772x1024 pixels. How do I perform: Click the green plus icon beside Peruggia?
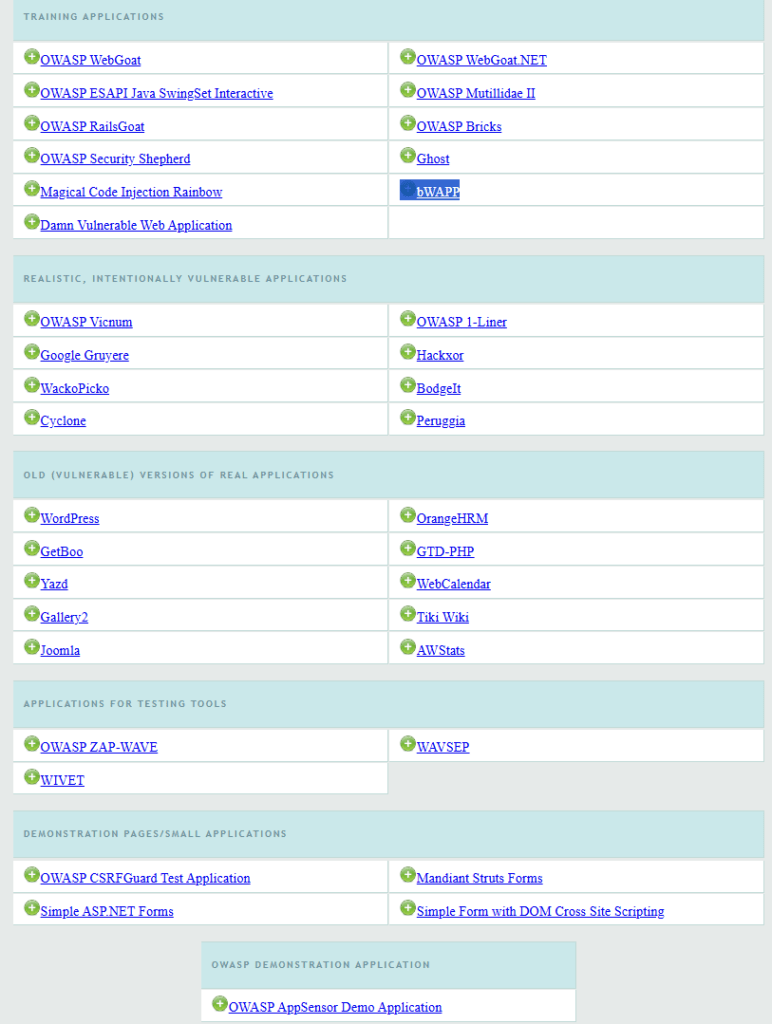[x=408, y=418]
